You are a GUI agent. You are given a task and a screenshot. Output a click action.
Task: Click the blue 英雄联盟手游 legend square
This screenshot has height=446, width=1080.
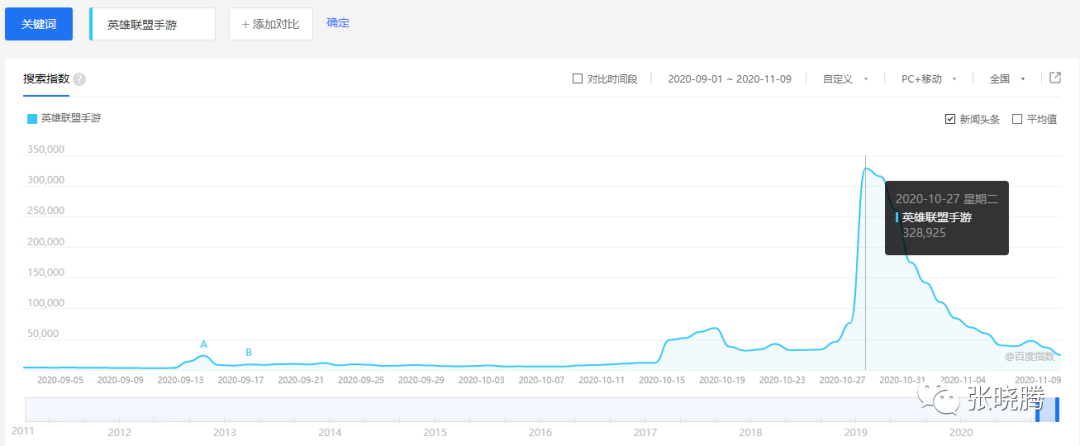pos(32,118)
